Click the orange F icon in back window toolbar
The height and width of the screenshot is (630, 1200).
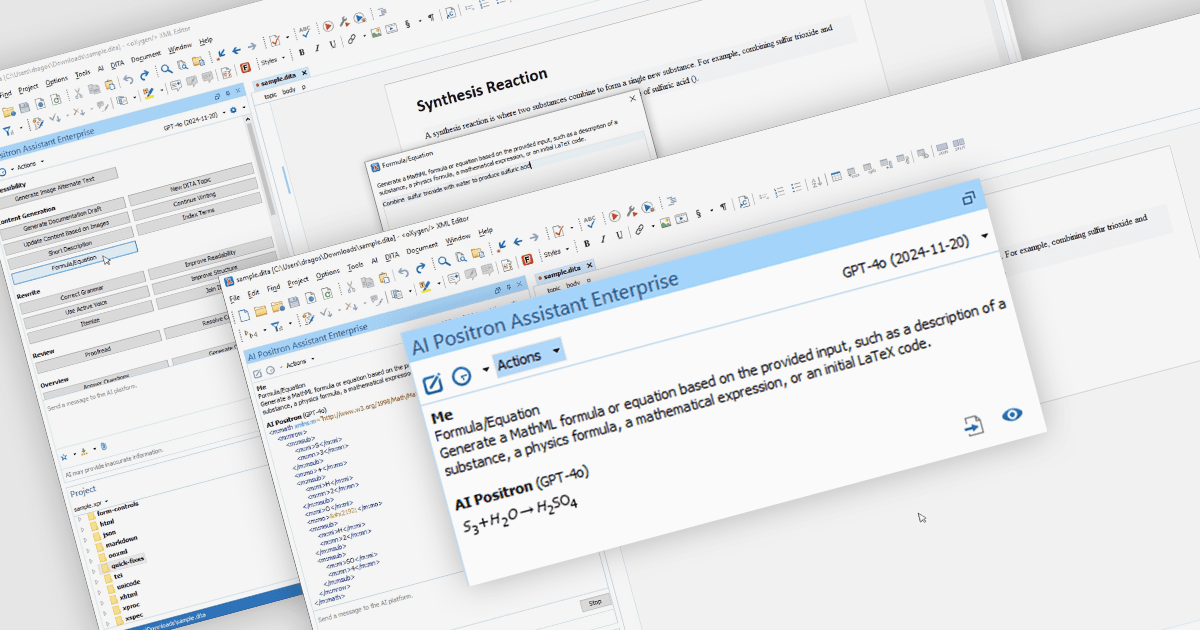pos(246,70)
